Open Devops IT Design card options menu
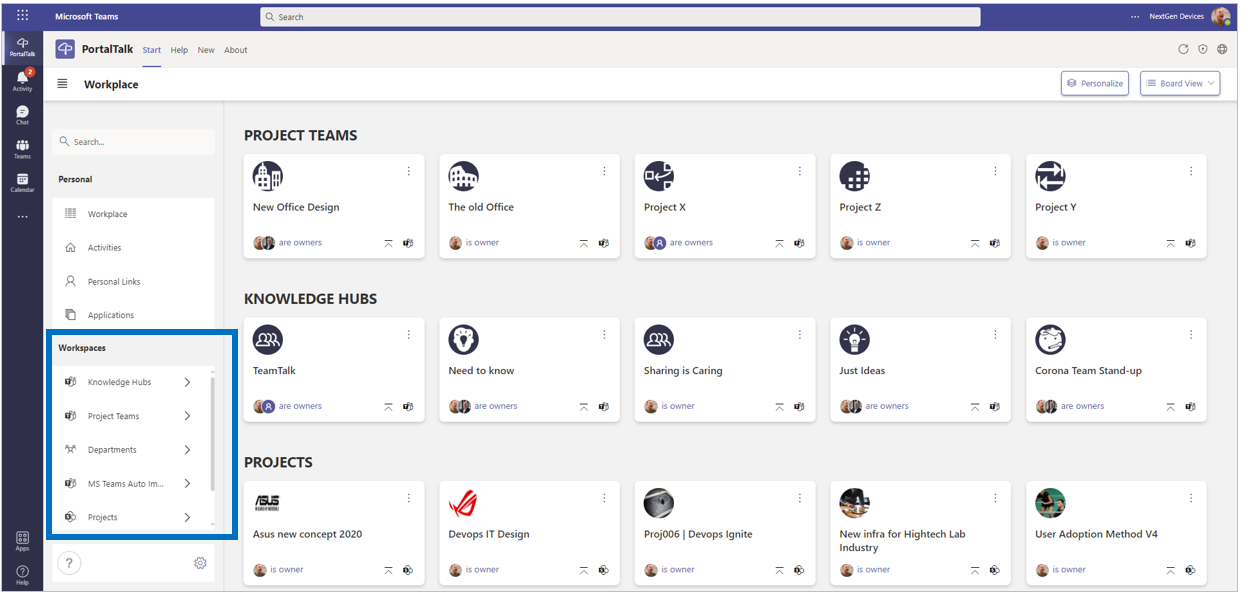The width and height of the screenshot is (1248, 597). [604, 498]
